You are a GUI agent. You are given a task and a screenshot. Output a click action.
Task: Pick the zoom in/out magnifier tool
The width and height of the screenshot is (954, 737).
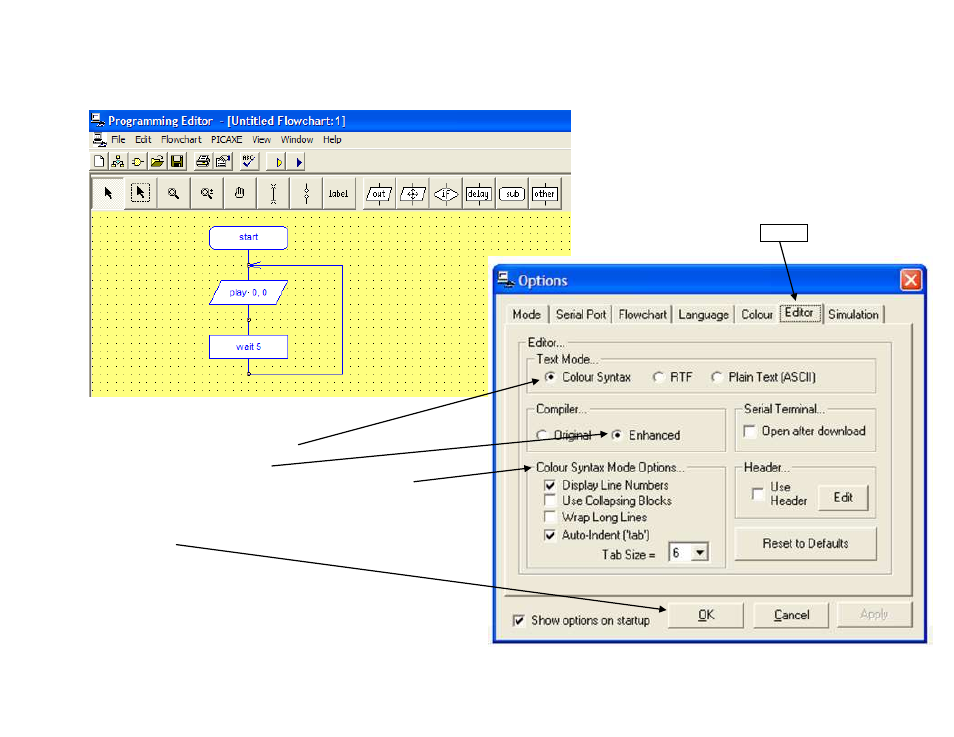click(x=207, y=194)
